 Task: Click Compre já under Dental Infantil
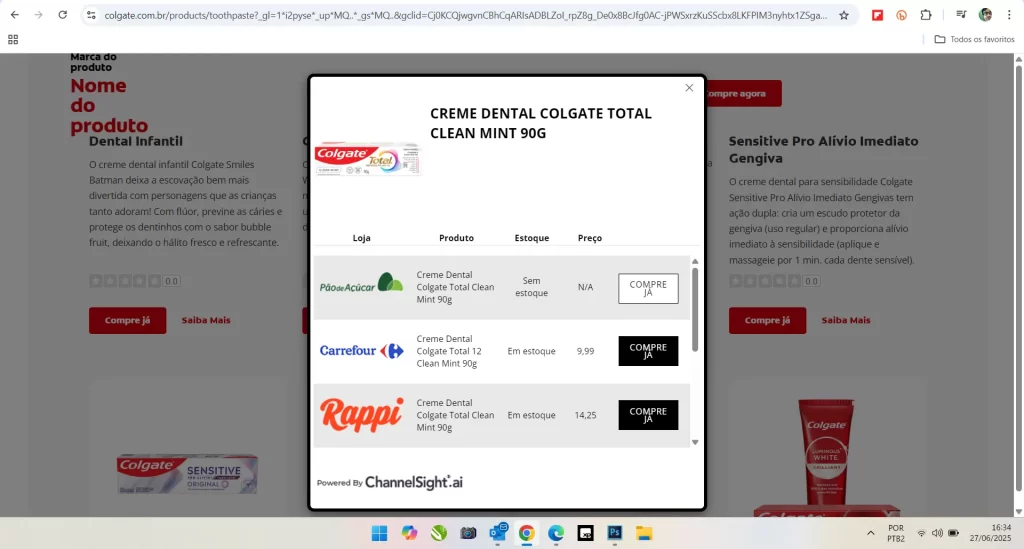[x=127, y=321]
